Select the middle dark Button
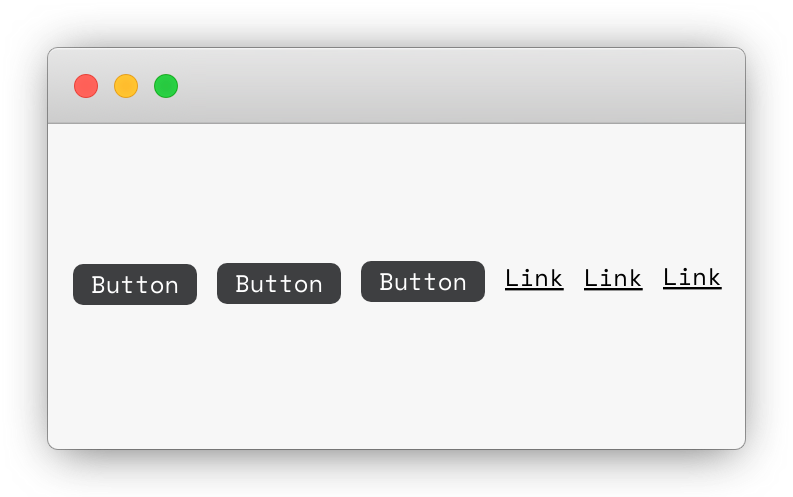This screenshot has height=497, width=793. (279, 283)
